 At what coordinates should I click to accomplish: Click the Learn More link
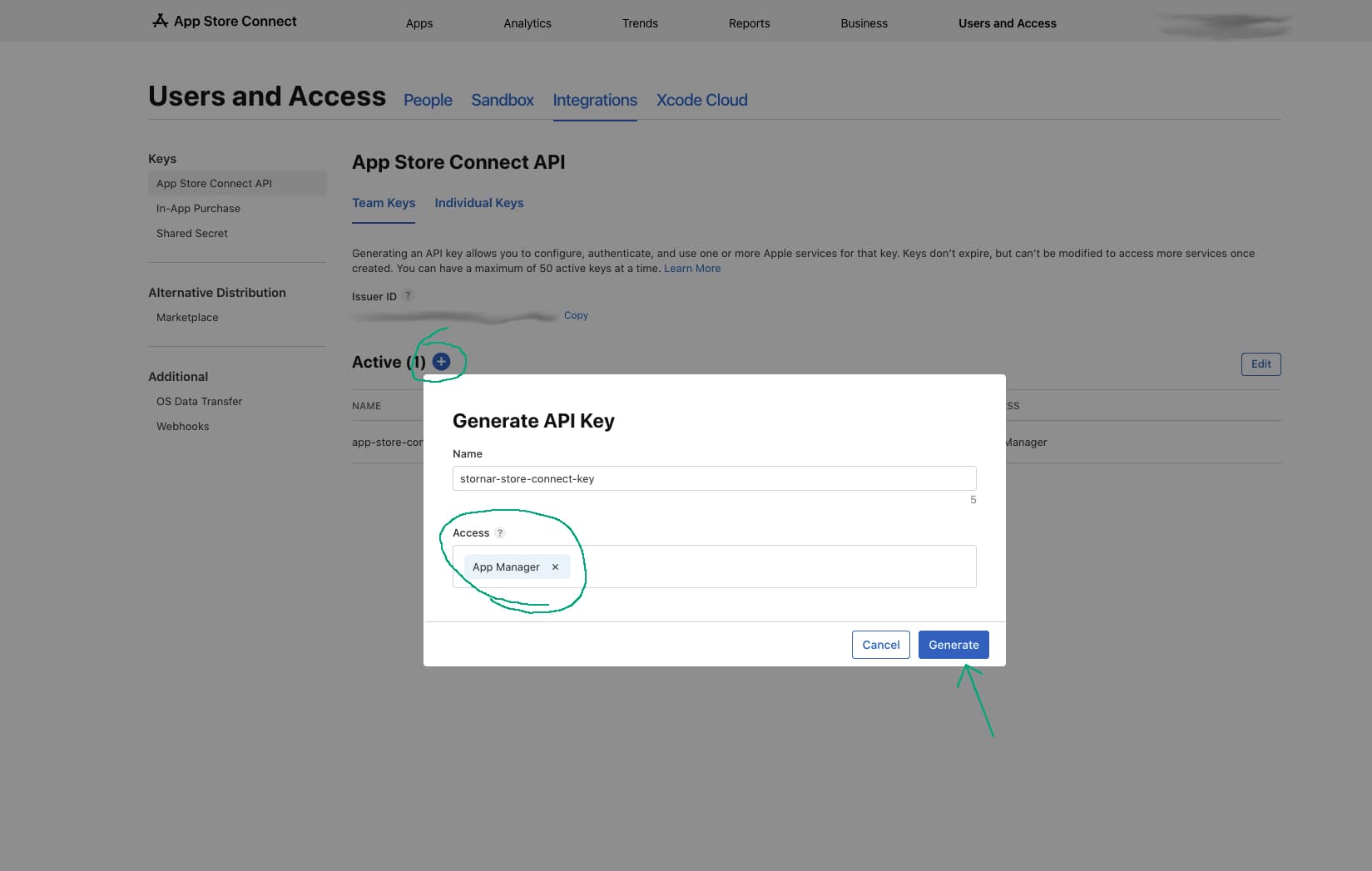(692, 268)
